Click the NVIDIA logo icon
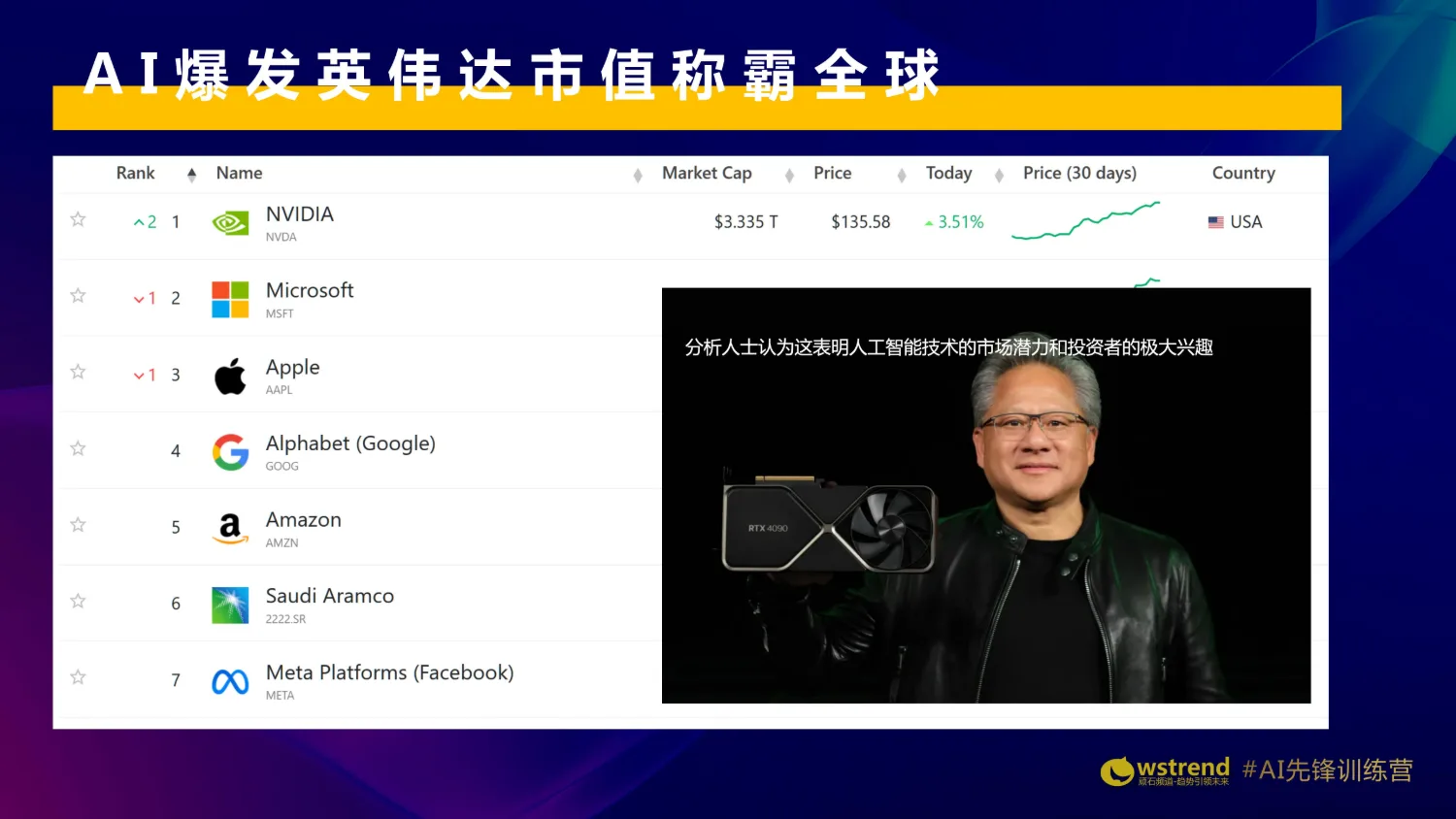Screen dimensions: 1456x819 click(x=230, y=223)
